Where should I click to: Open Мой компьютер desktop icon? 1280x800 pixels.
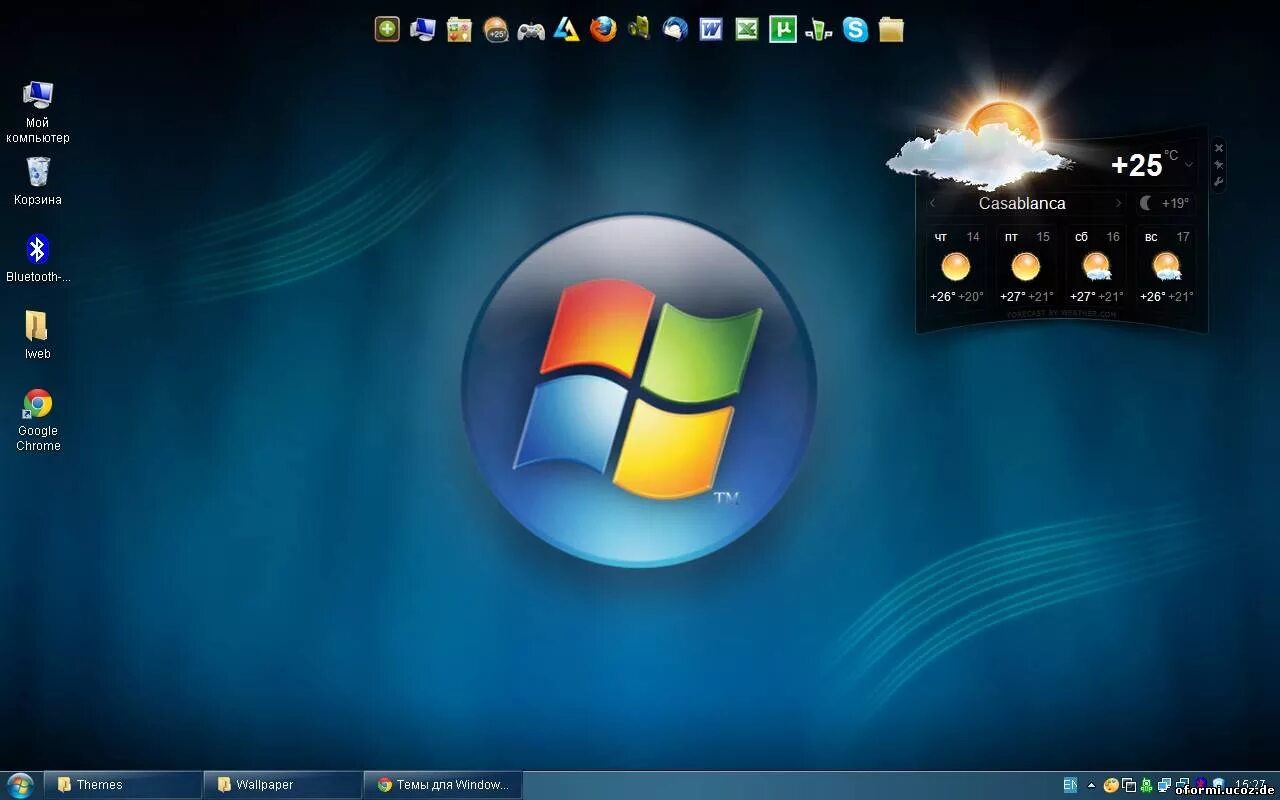(x=38, y=111)
